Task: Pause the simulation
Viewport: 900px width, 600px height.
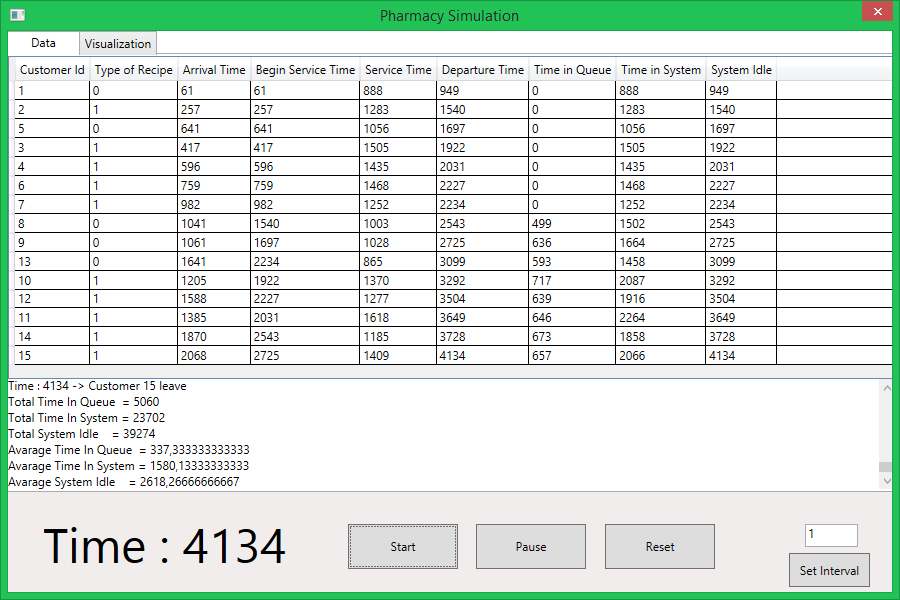Action: tap(531, 547)
